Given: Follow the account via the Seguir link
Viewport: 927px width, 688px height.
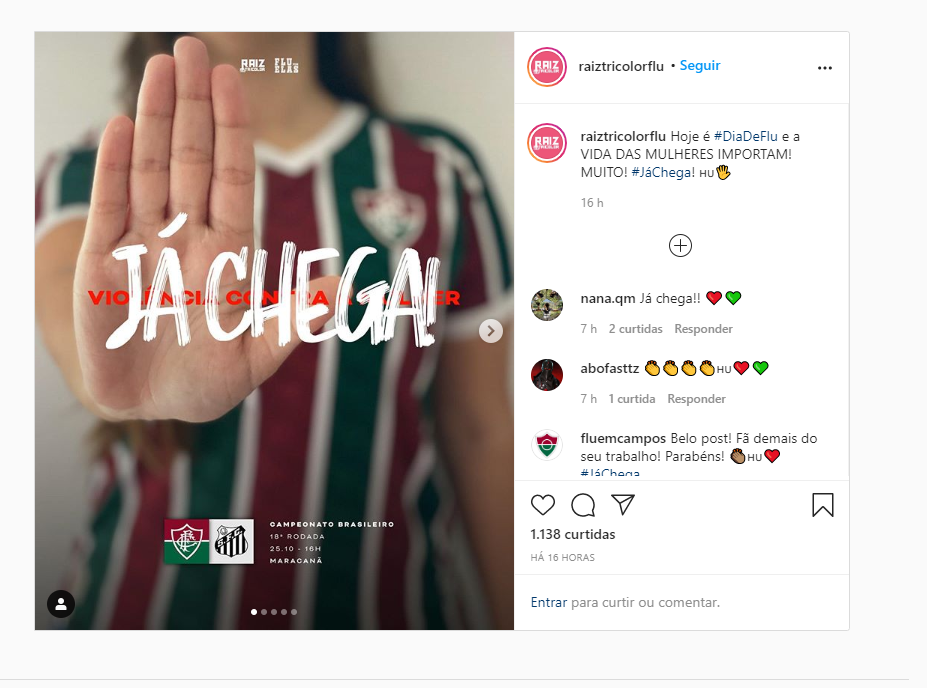Looking at the screenshot, I should [700, 66].
